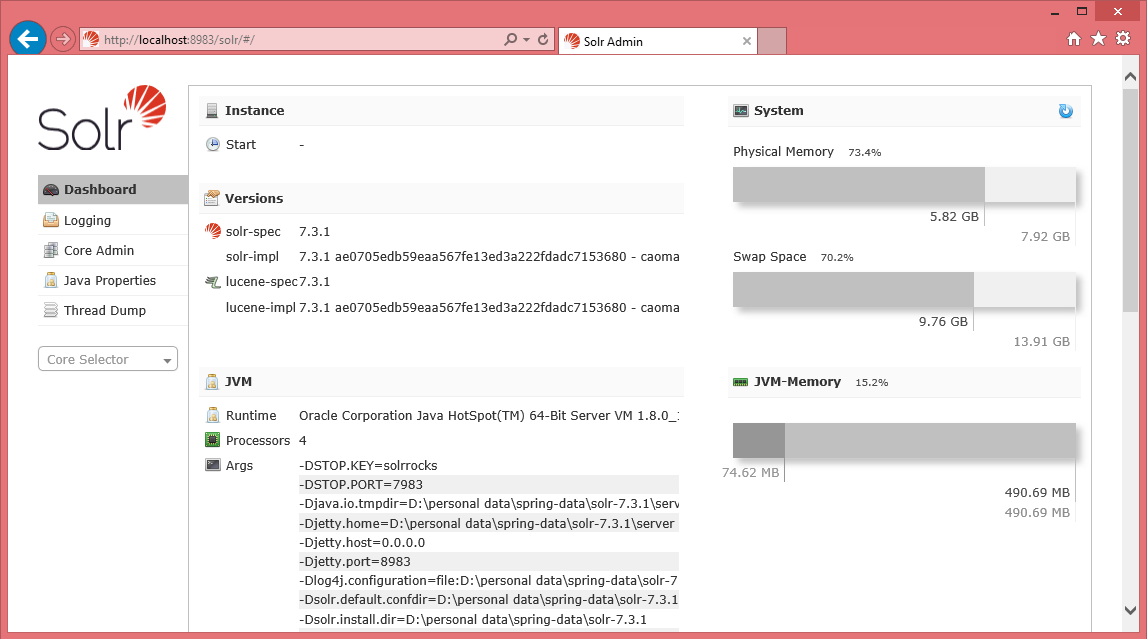Select the -Djetty.port=8983 argument
Image resolution: width=1147 pixels, height=639 pixels.
pyautogui.click(x=355, y=562)
